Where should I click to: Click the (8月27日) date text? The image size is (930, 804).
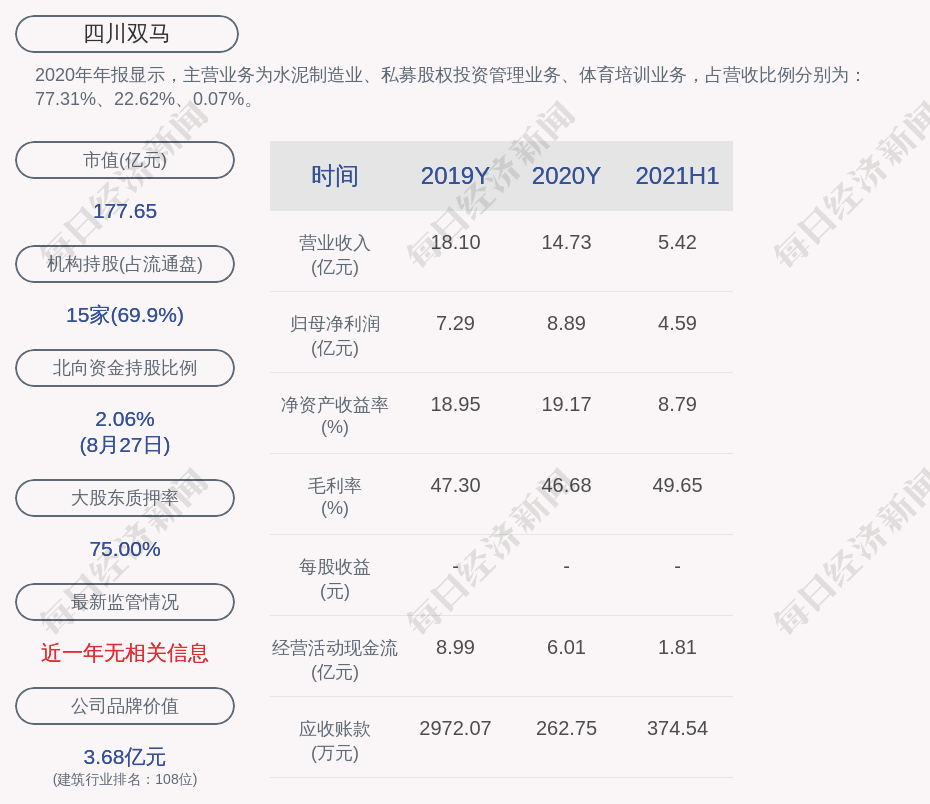pos(125,445)
